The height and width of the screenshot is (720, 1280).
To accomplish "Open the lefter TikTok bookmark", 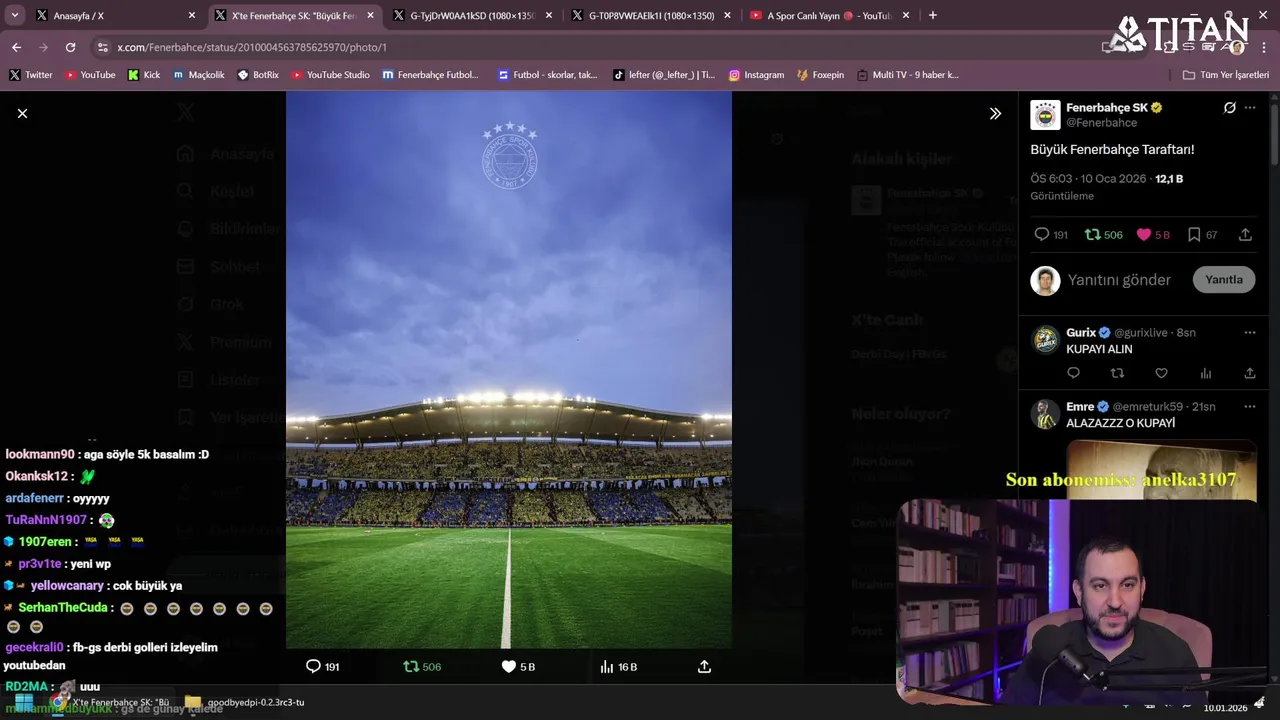I will (x=664, y=75).
